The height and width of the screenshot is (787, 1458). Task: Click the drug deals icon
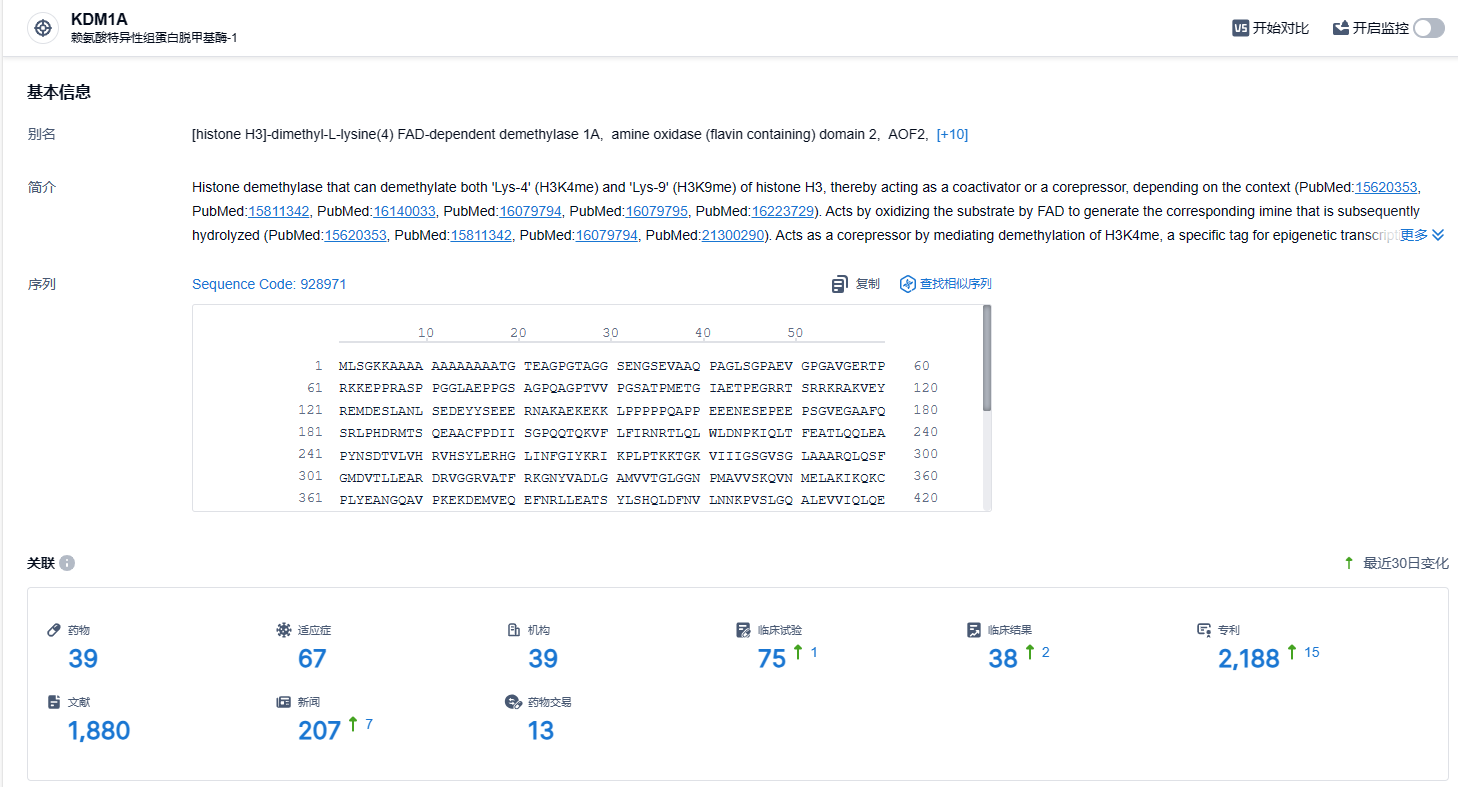[513, 702]
